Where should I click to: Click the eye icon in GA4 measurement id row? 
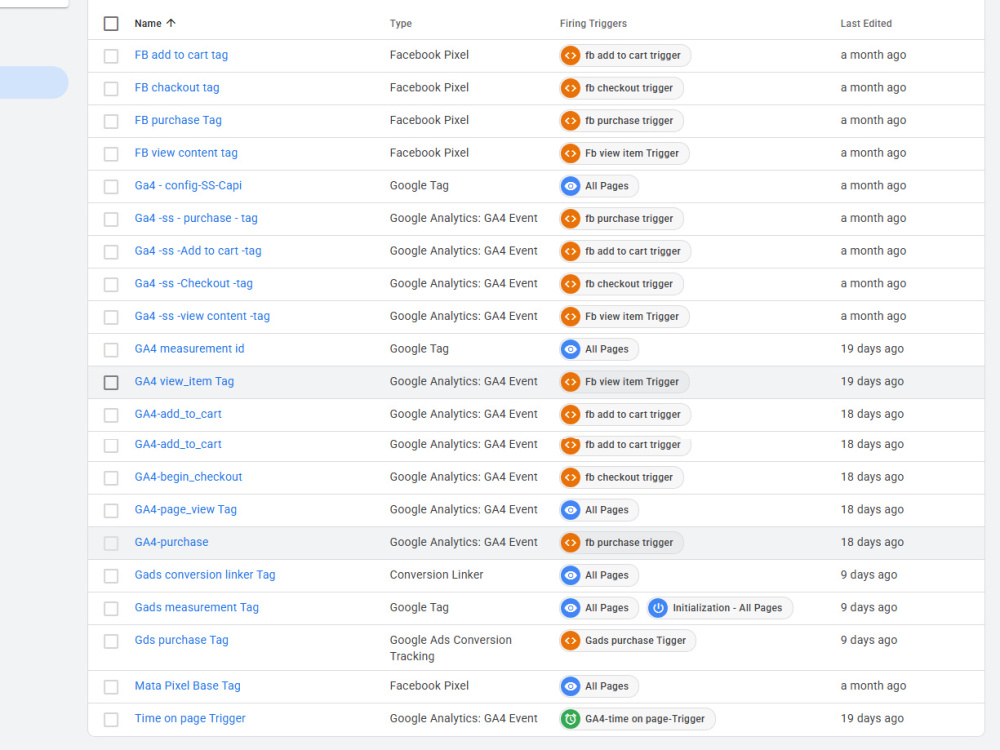(x=570, y=349)
